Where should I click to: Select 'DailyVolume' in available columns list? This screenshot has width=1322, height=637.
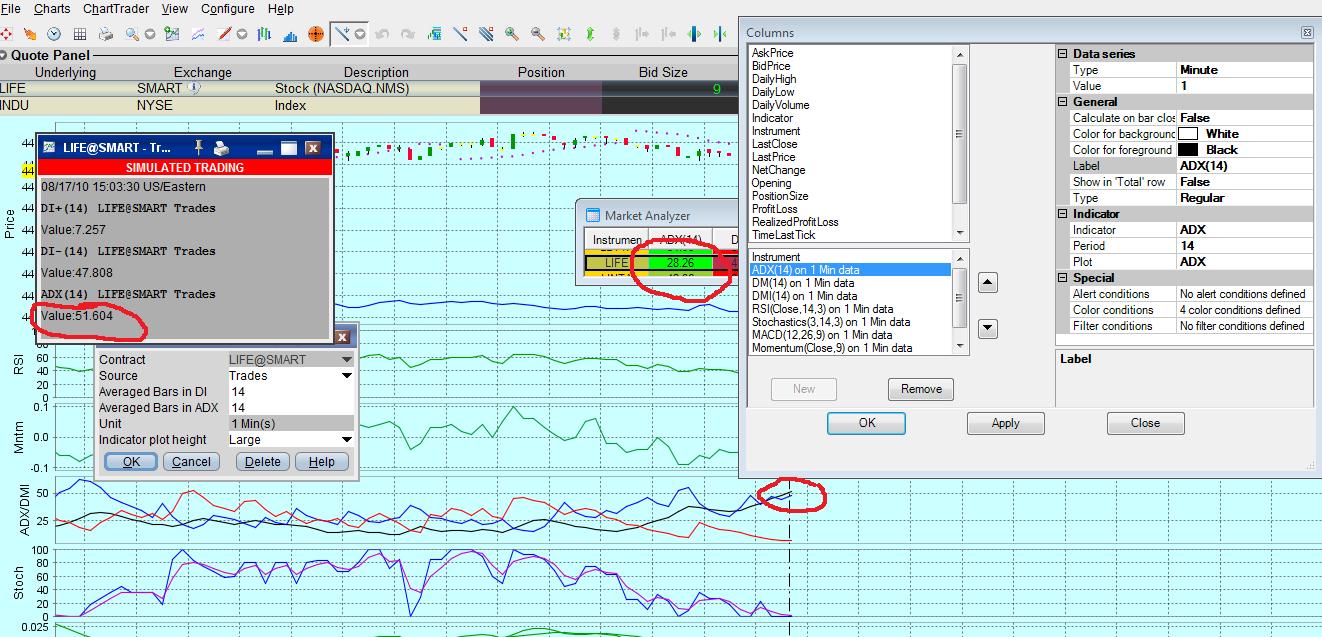(x=780, y=105)
